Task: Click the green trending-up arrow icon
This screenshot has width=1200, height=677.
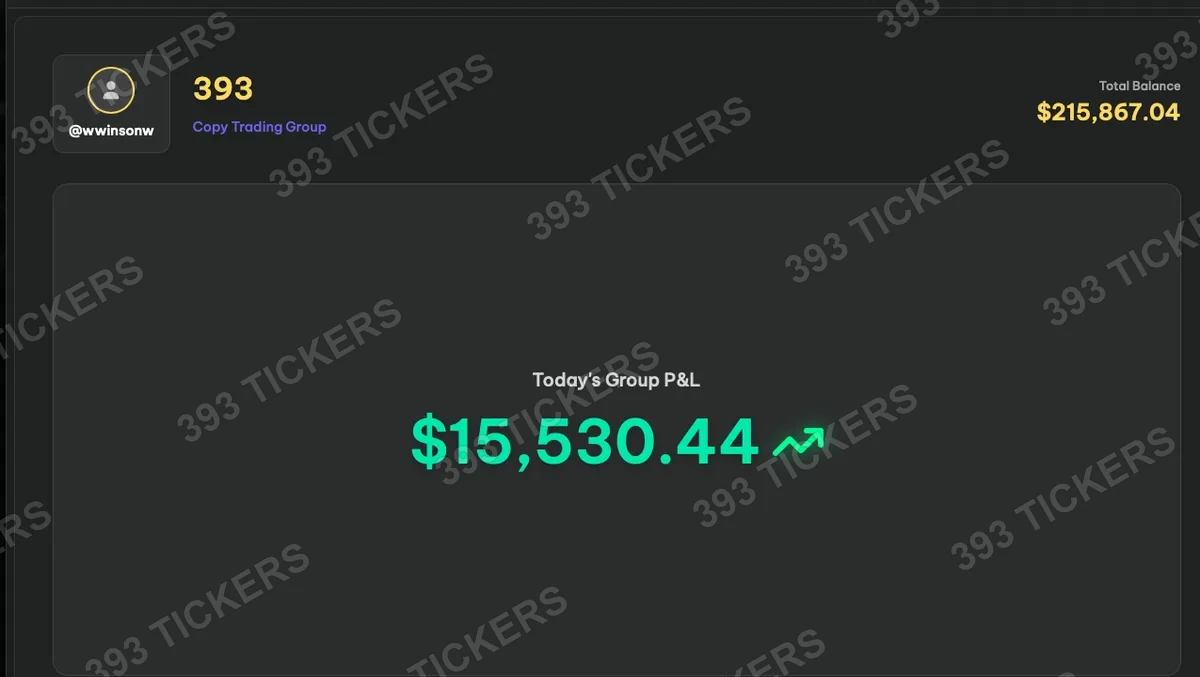Action: tap(799, 441)
